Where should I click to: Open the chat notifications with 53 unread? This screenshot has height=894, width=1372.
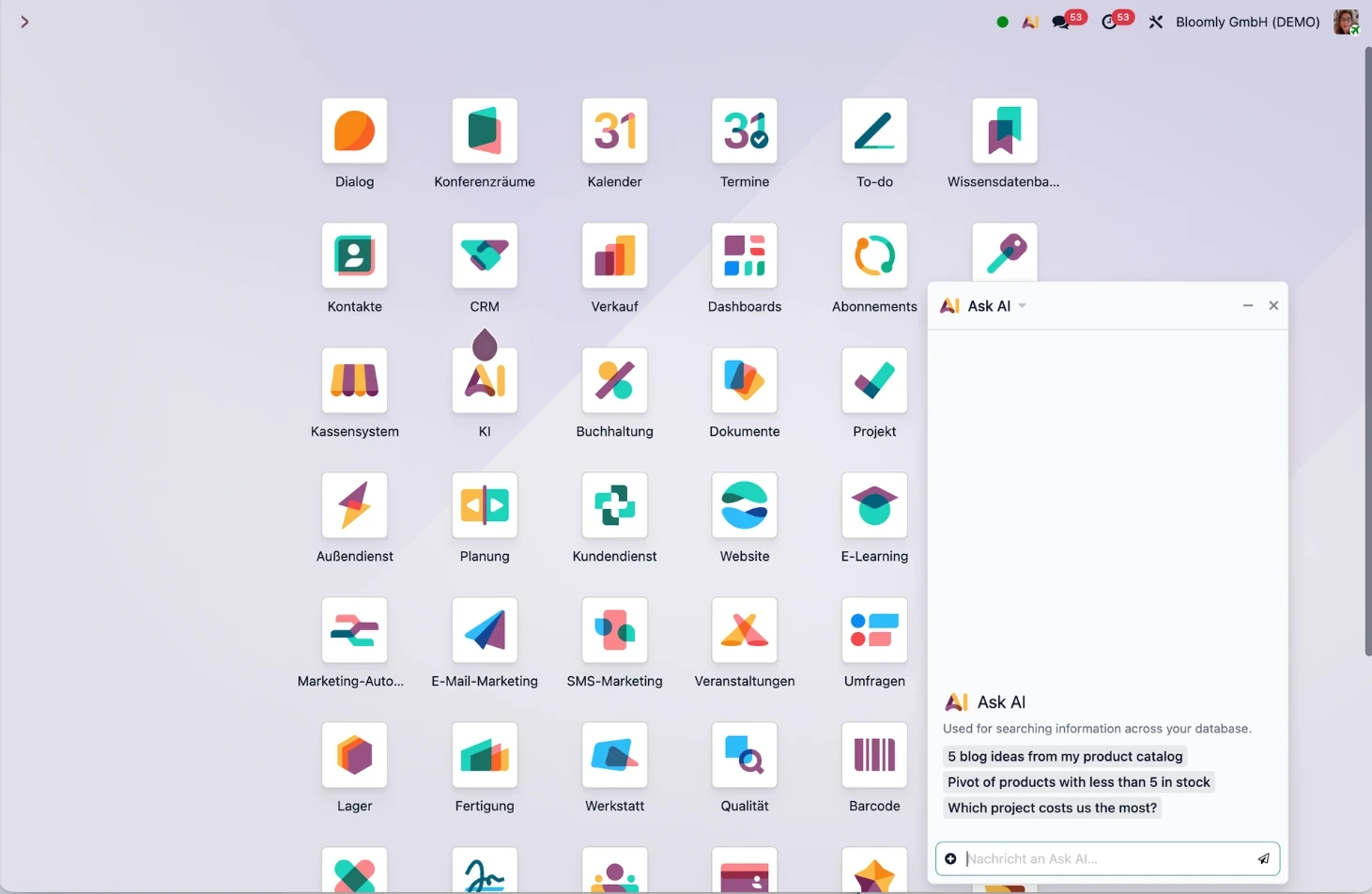pos(1060,21)
